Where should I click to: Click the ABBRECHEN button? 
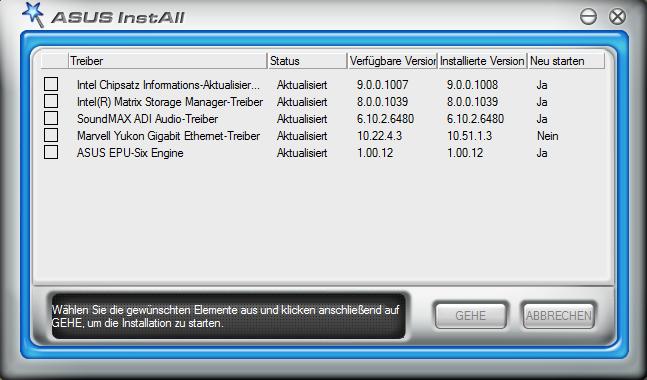[x=559, y=316]
